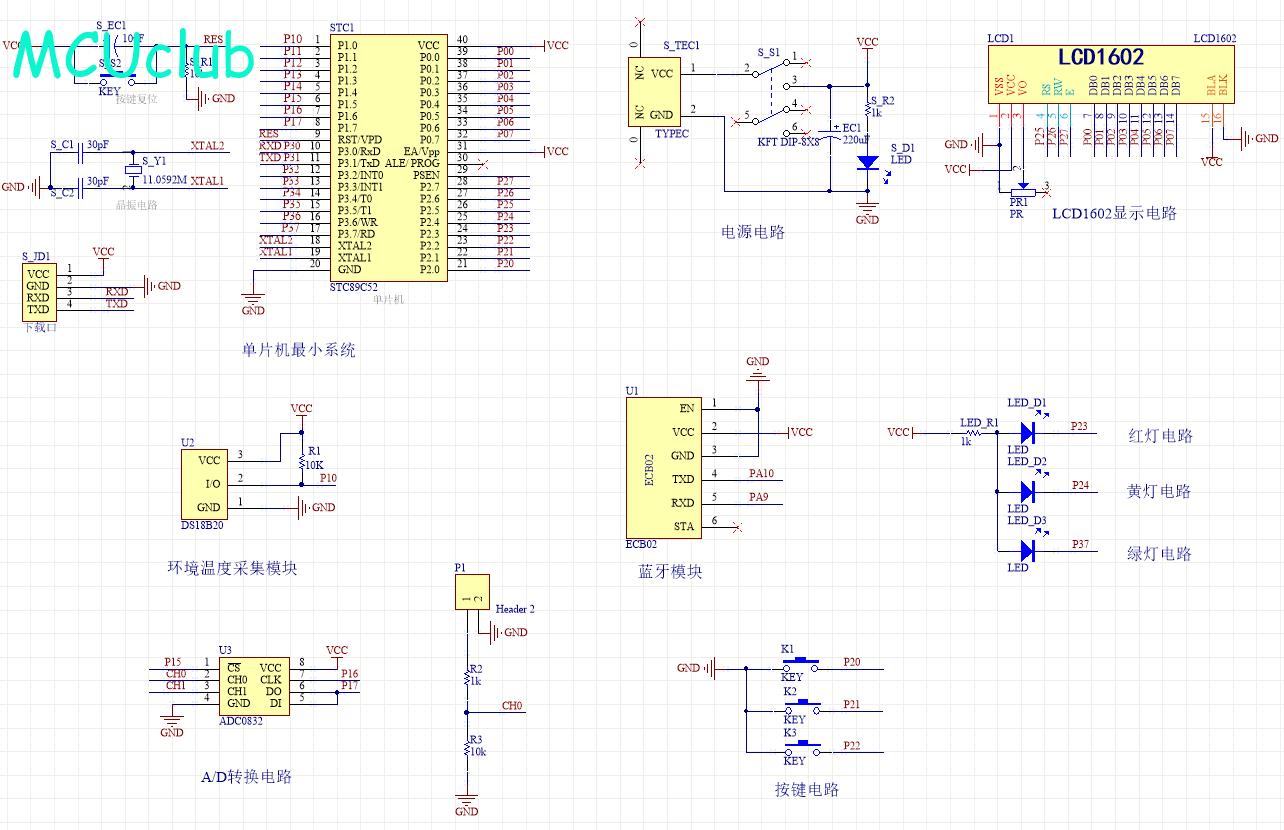
Task: Click the MCUclub watermark logo
Action: [x=135, y=55]
